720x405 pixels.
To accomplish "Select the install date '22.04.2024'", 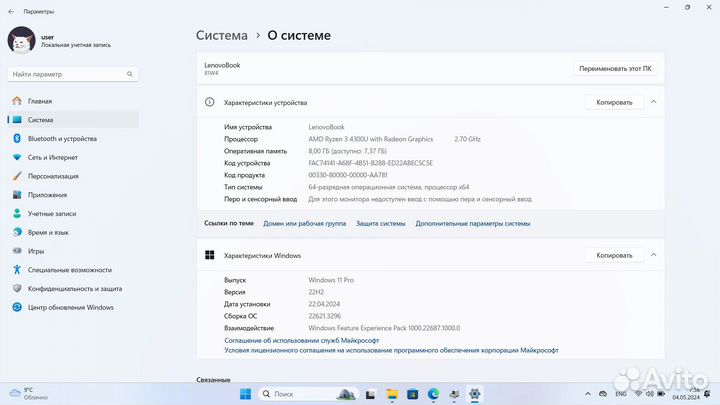I will (x=324, y=304).
